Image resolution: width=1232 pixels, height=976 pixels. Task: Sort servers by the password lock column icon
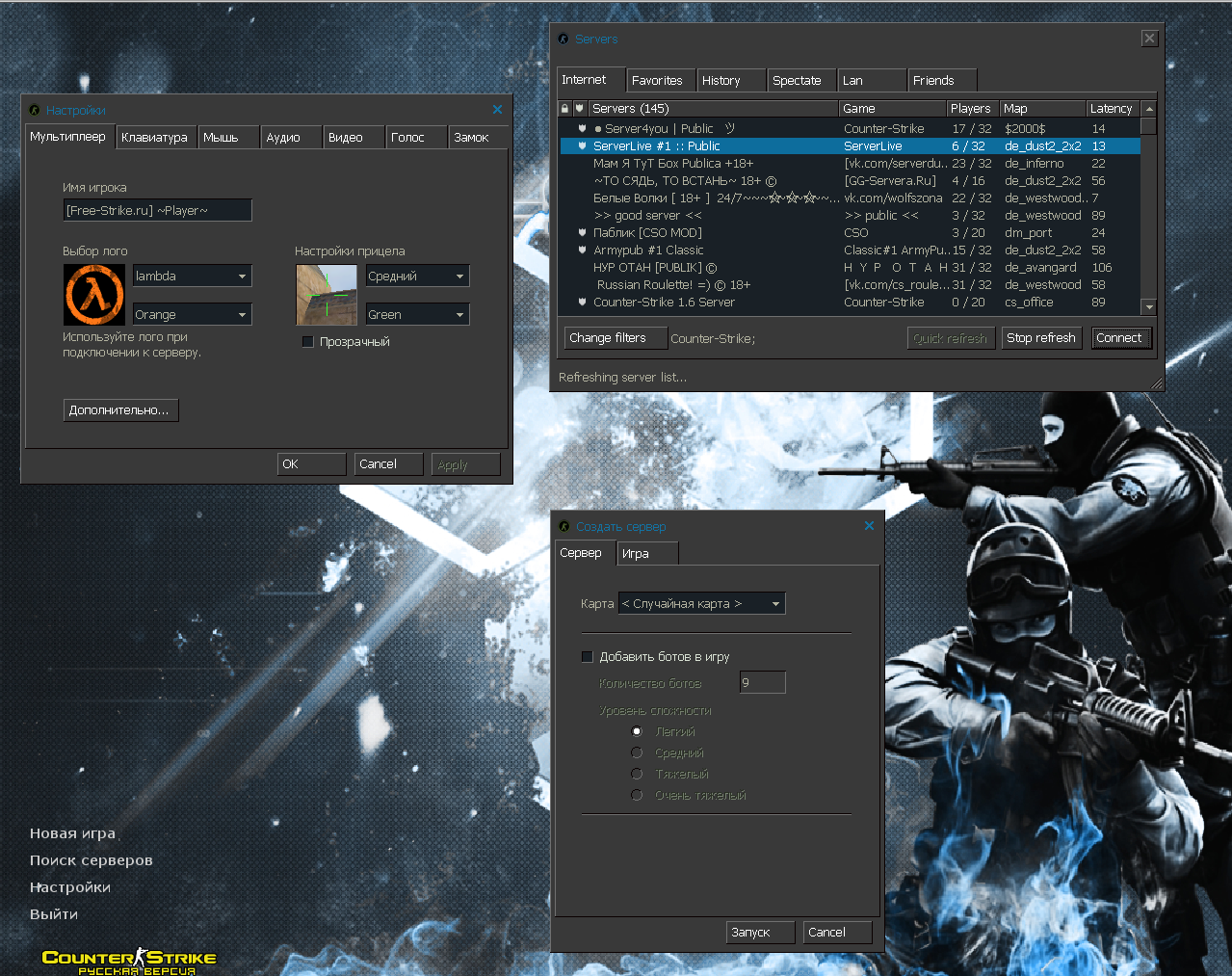(564, 109)
